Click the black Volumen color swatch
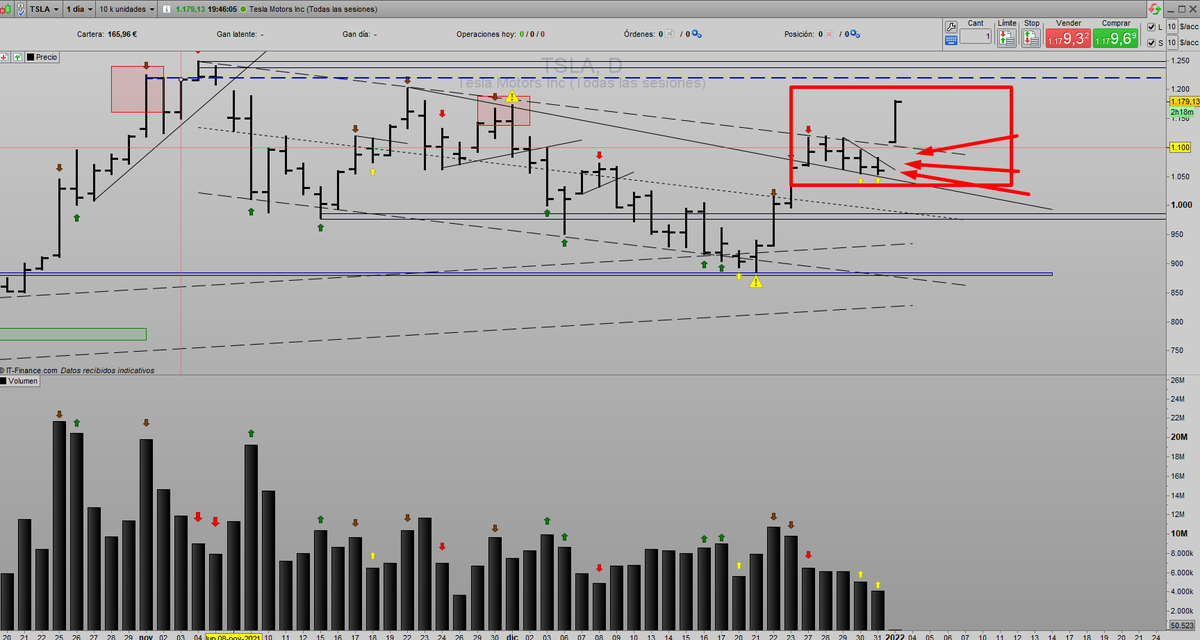The width and height of the screenshot is (1200, 640). click(4, 380)
